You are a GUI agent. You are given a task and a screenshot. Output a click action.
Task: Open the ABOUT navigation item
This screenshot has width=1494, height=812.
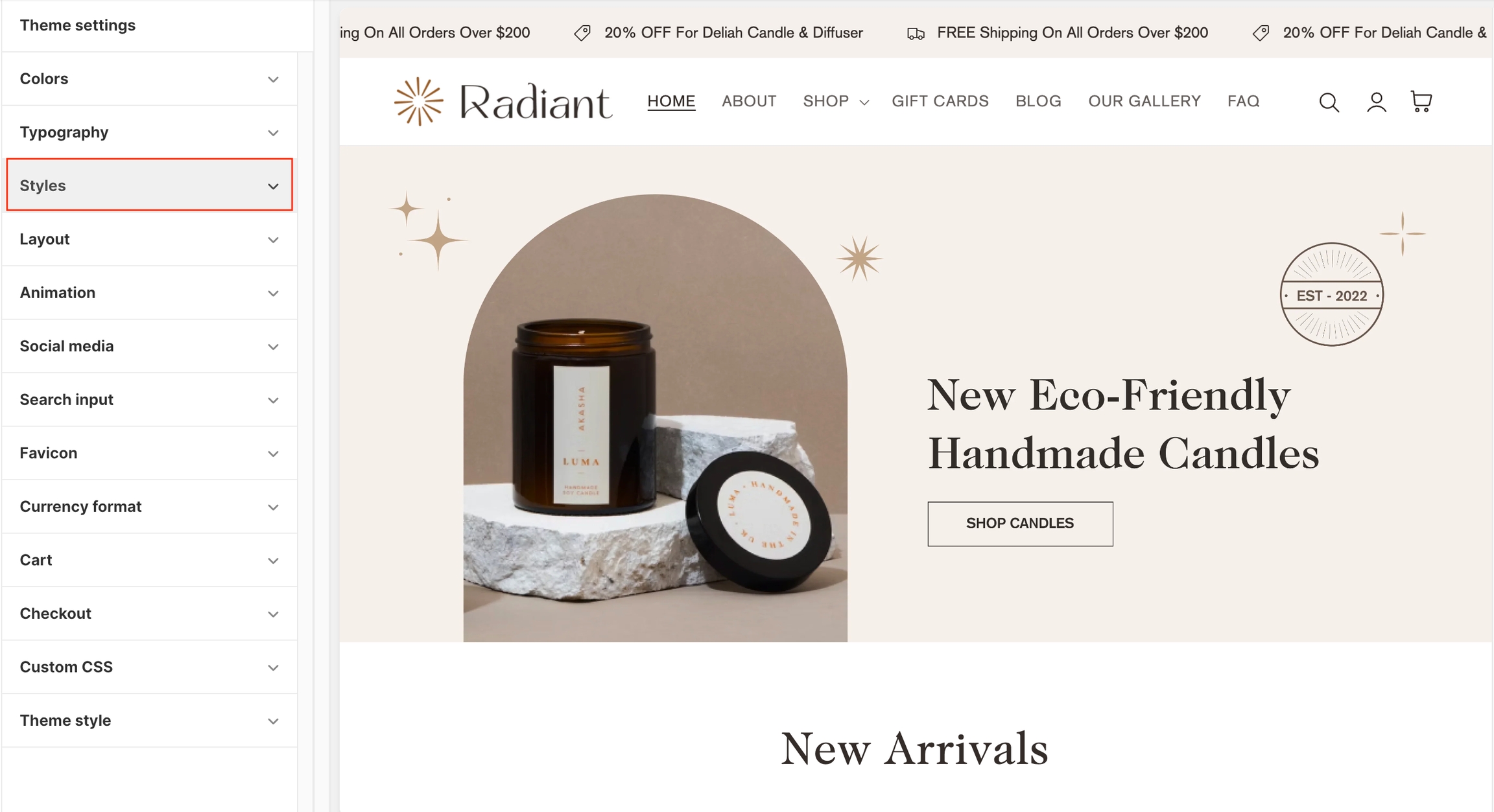[x=749, y=101]
